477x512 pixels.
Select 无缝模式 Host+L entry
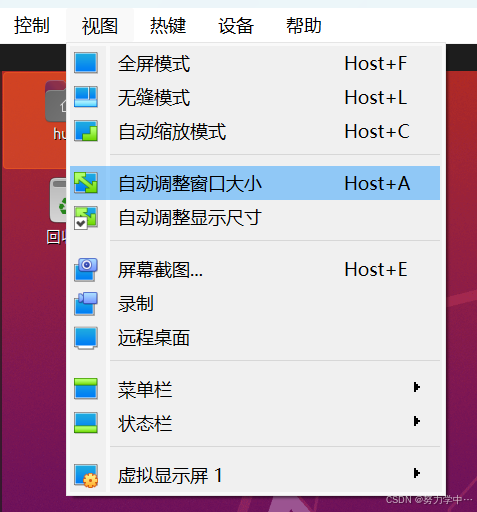[x=255, y=97]
